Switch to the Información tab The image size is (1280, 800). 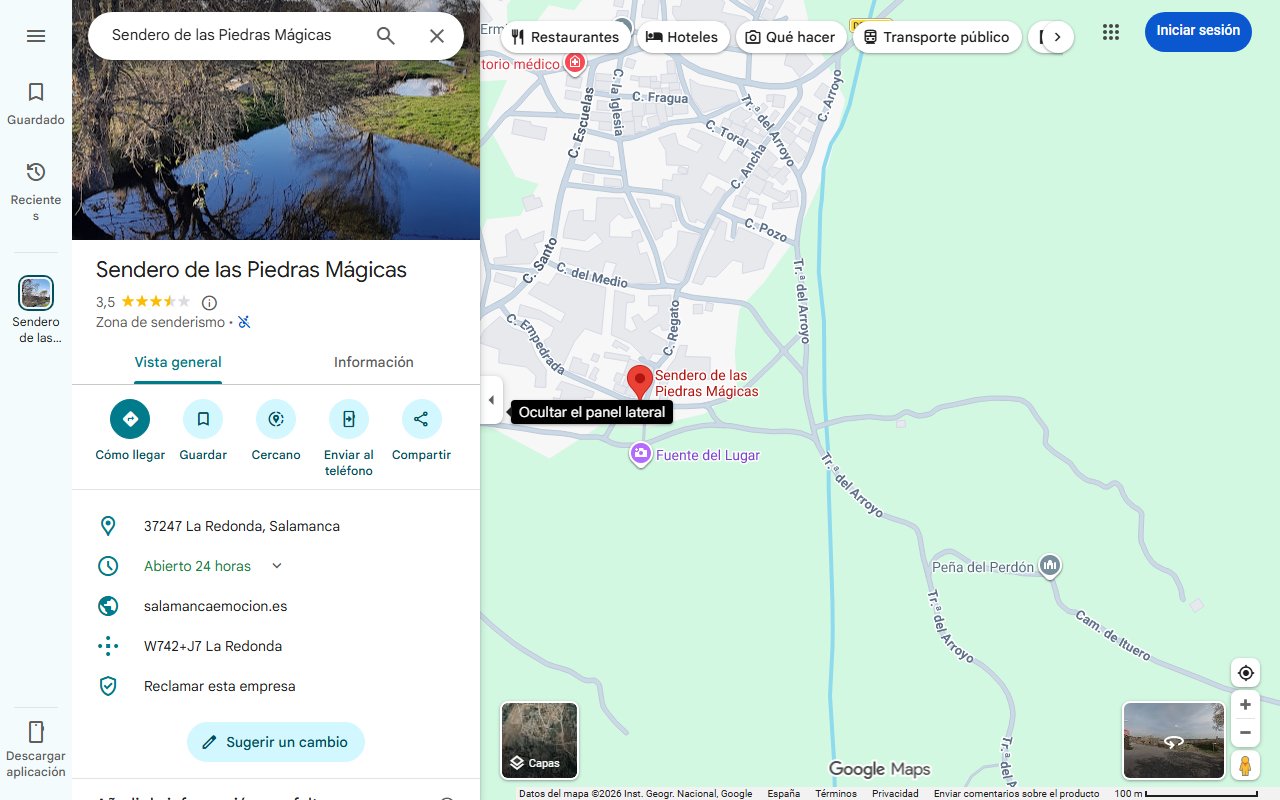tap(373, 362)
